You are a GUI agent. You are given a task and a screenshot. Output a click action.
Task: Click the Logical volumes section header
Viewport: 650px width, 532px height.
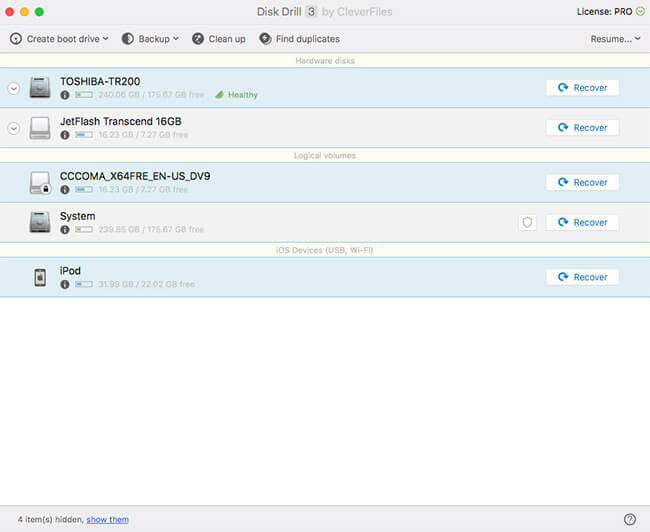point(325,155)
